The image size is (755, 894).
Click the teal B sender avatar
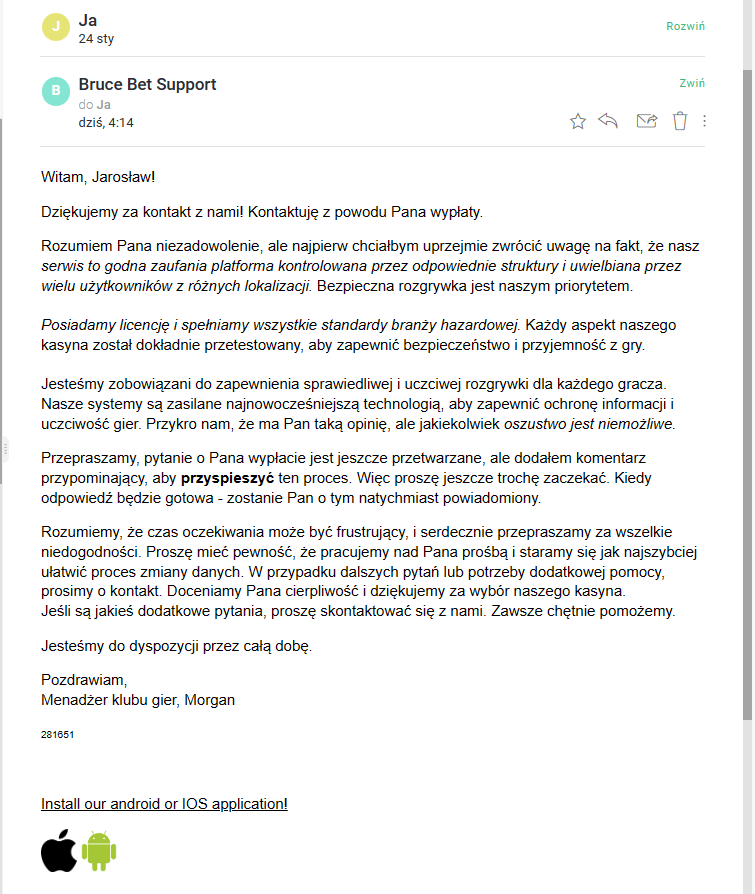tap(56, 91)
